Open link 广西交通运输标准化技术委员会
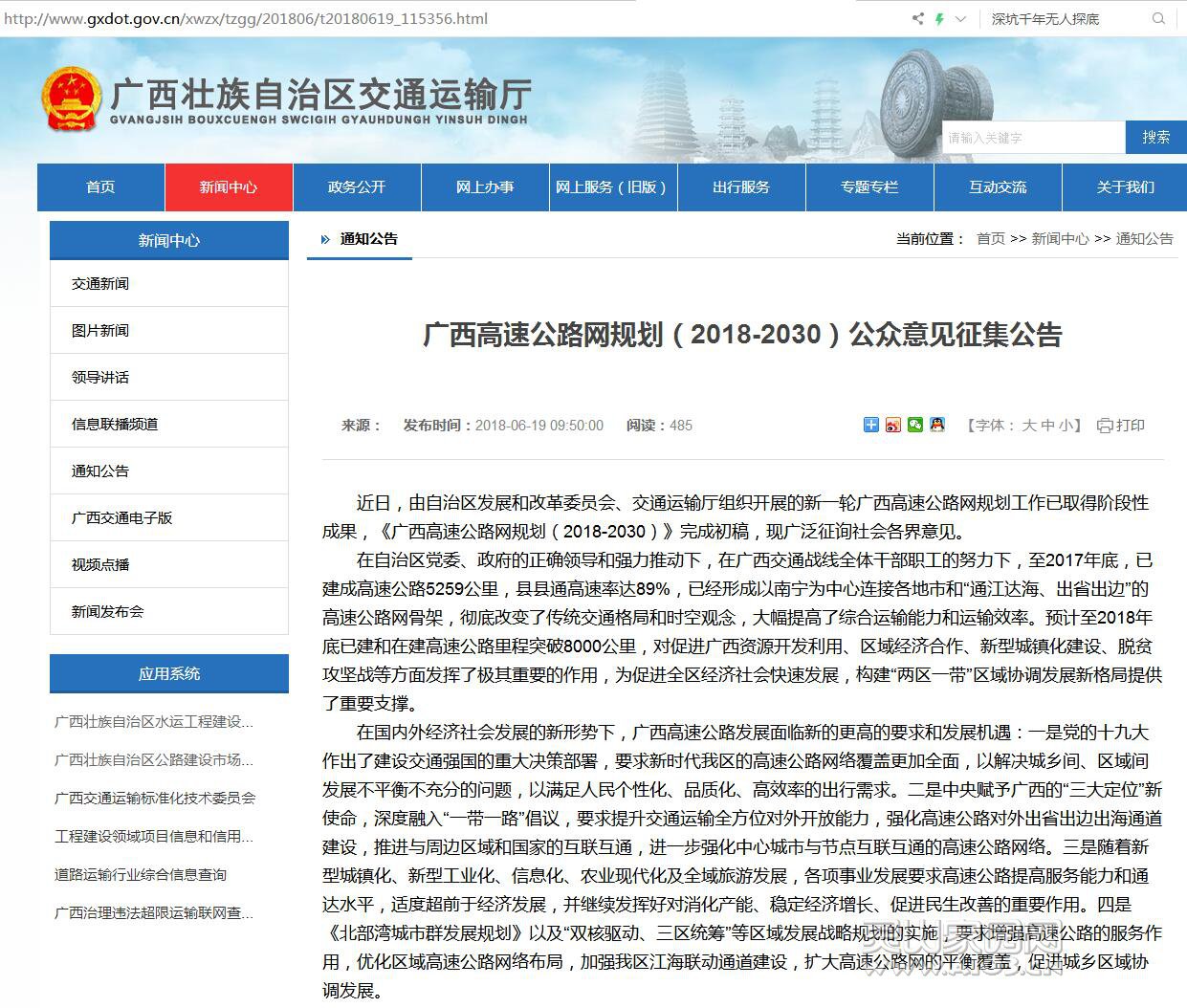Viewport: 1187px width, 1008px height. click(x=155, y=799)
